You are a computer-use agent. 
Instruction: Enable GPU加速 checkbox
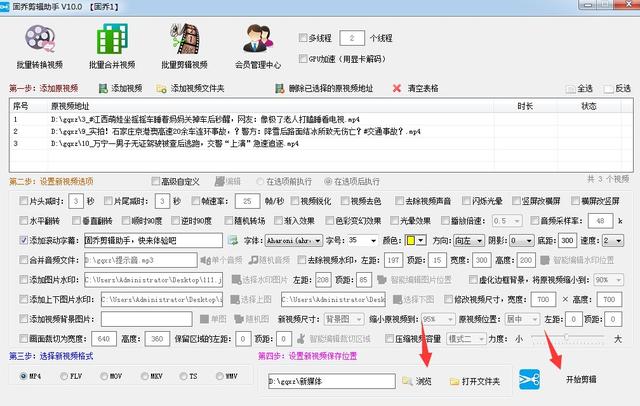303,59
